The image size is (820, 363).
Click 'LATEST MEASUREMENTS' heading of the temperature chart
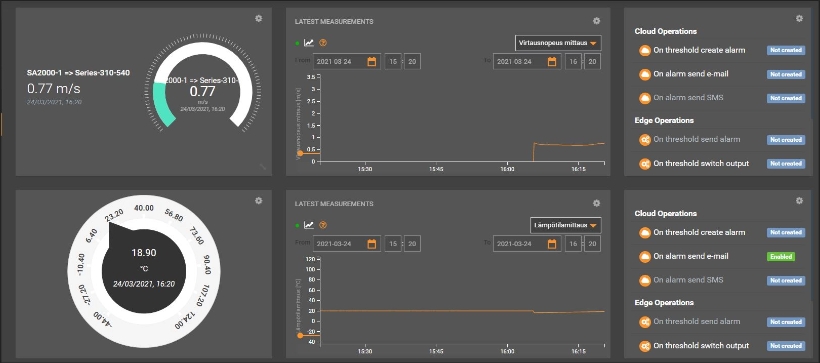pyautogui.click(x=334, y=203)
